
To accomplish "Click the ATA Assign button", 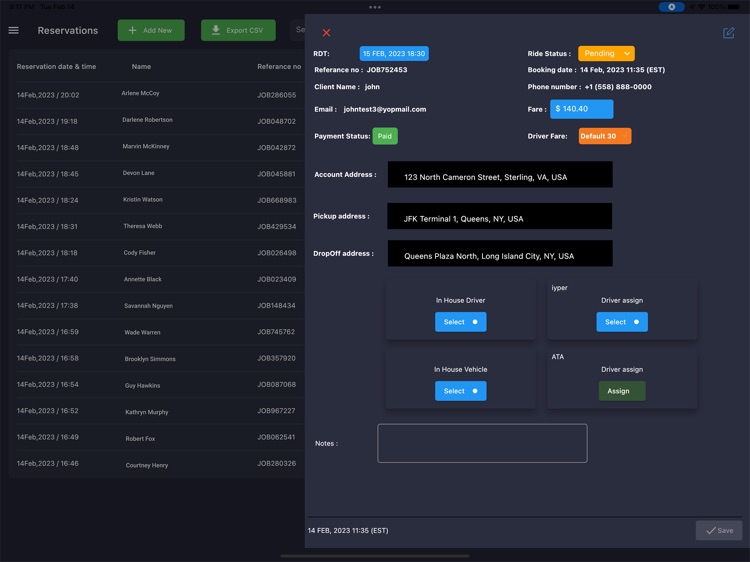I will pos(622,391).
